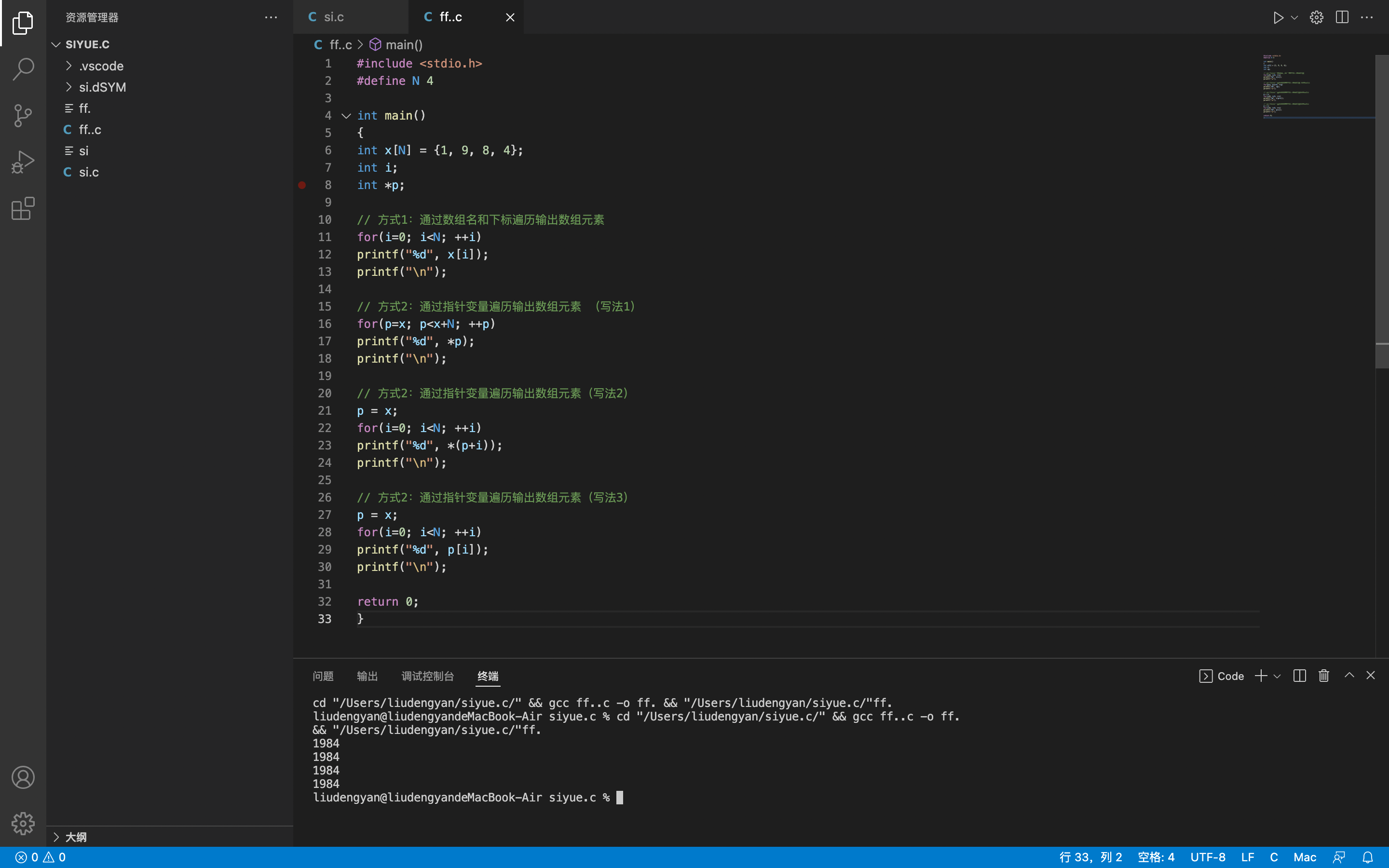Open the run button dropdown arrow
Viewport: 1389px width, 868px height.
(1294, 17)
